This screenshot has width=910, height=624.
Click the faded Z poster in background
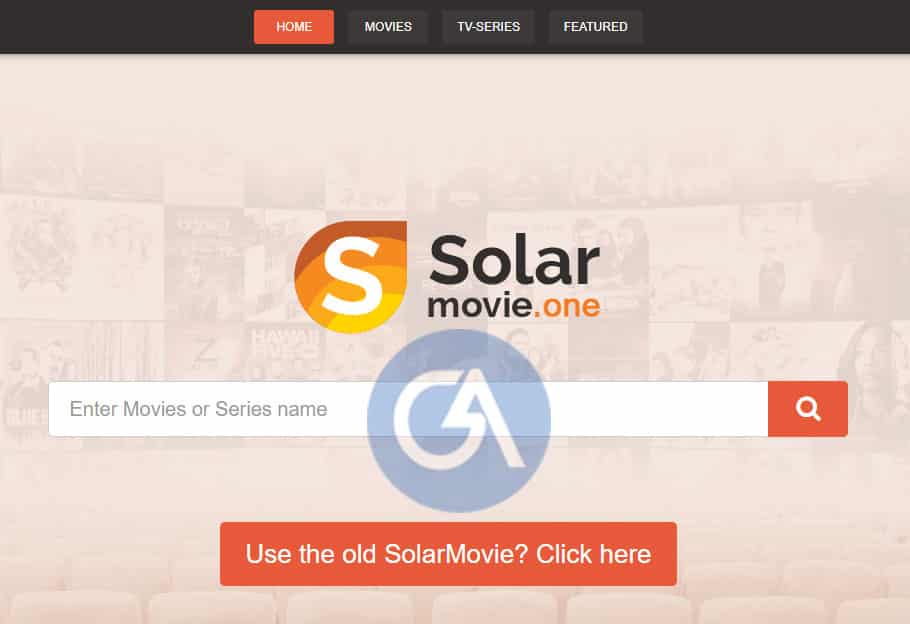point(204,351)
